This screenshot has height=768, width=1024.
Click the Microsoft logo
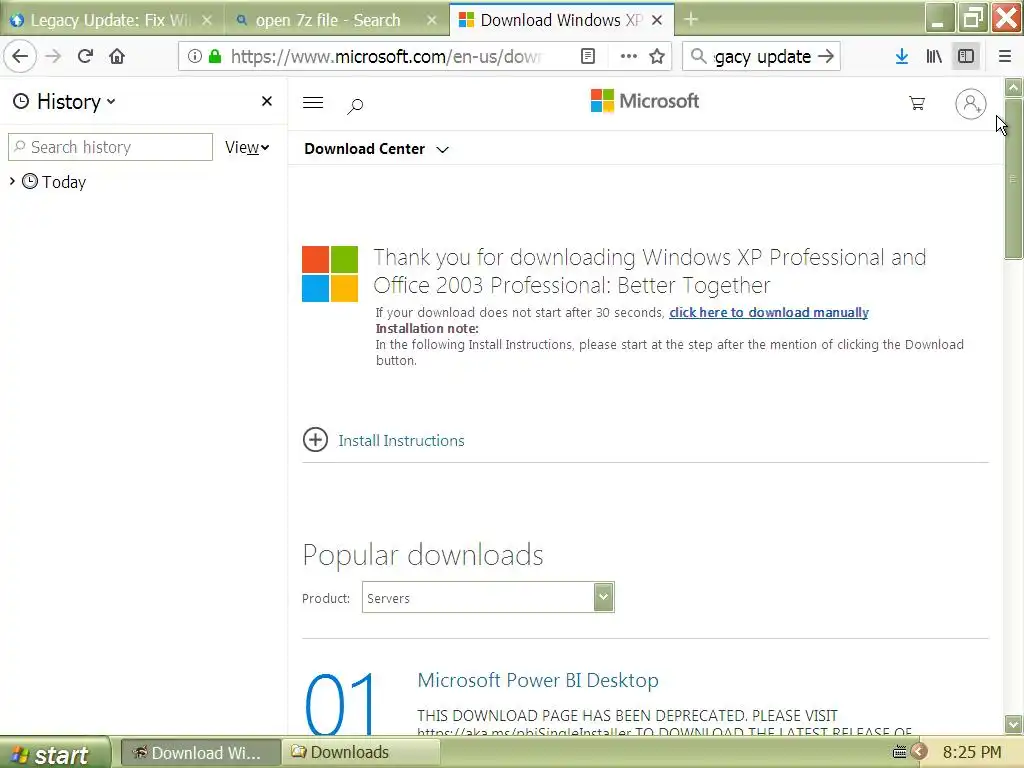point(645,101)
